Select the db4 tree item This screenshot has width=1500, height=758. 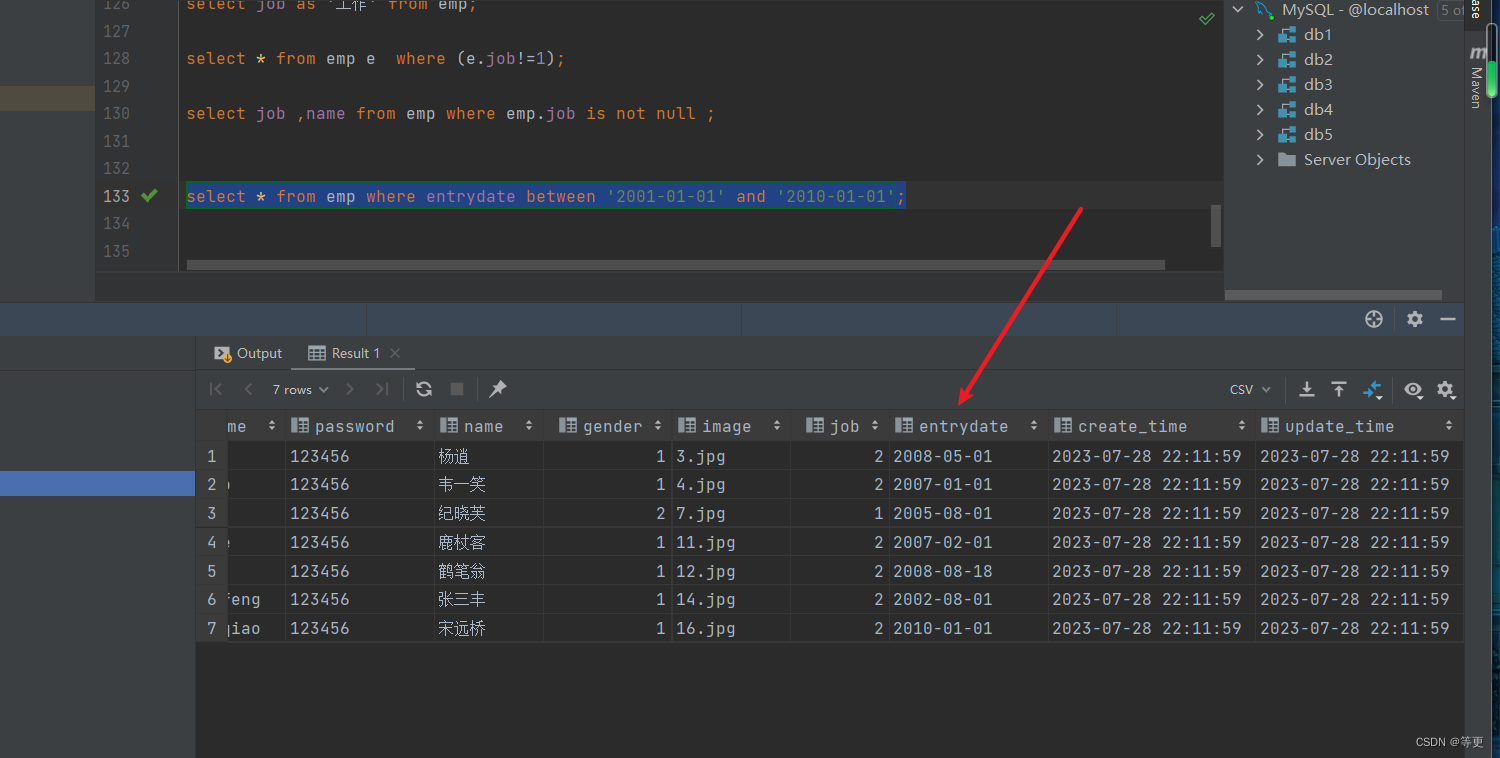pos(1318,109)
